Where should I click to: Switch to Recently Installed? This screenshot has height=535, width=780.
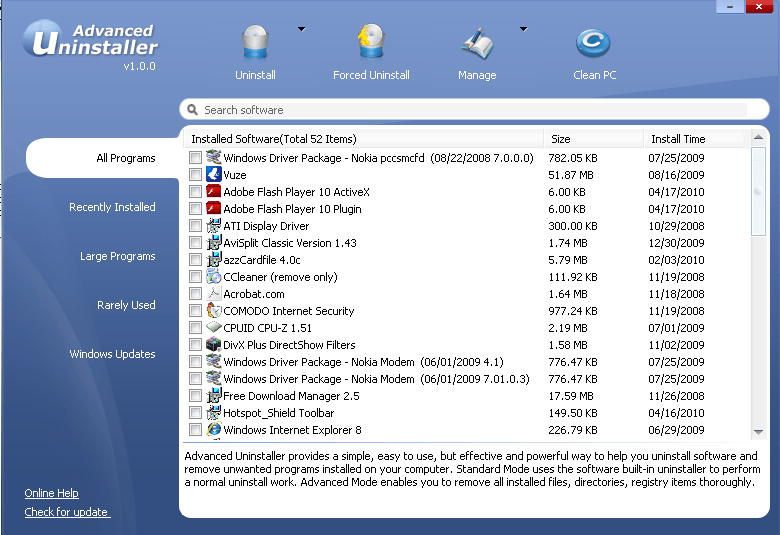click(x=112, y=207)
